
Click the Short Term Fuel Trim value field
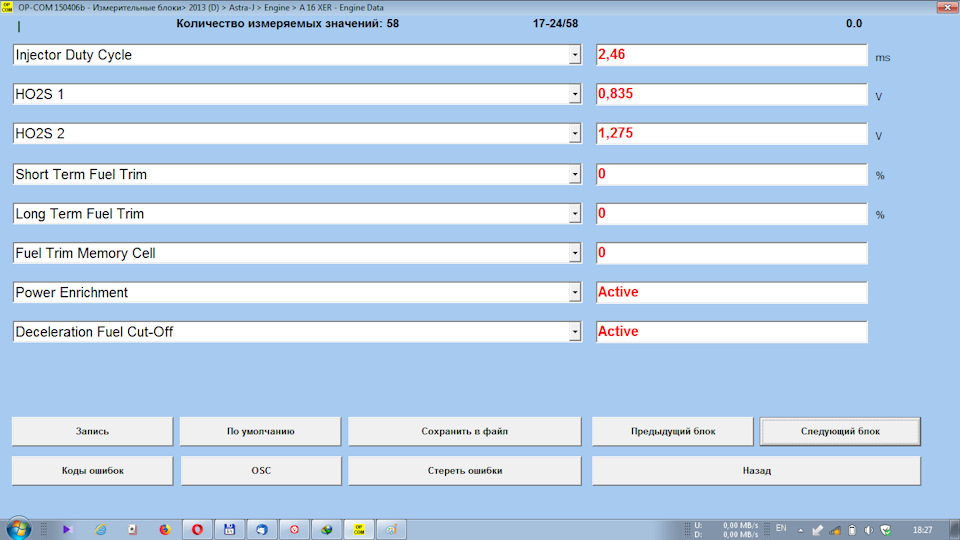(x=732, y=174)
